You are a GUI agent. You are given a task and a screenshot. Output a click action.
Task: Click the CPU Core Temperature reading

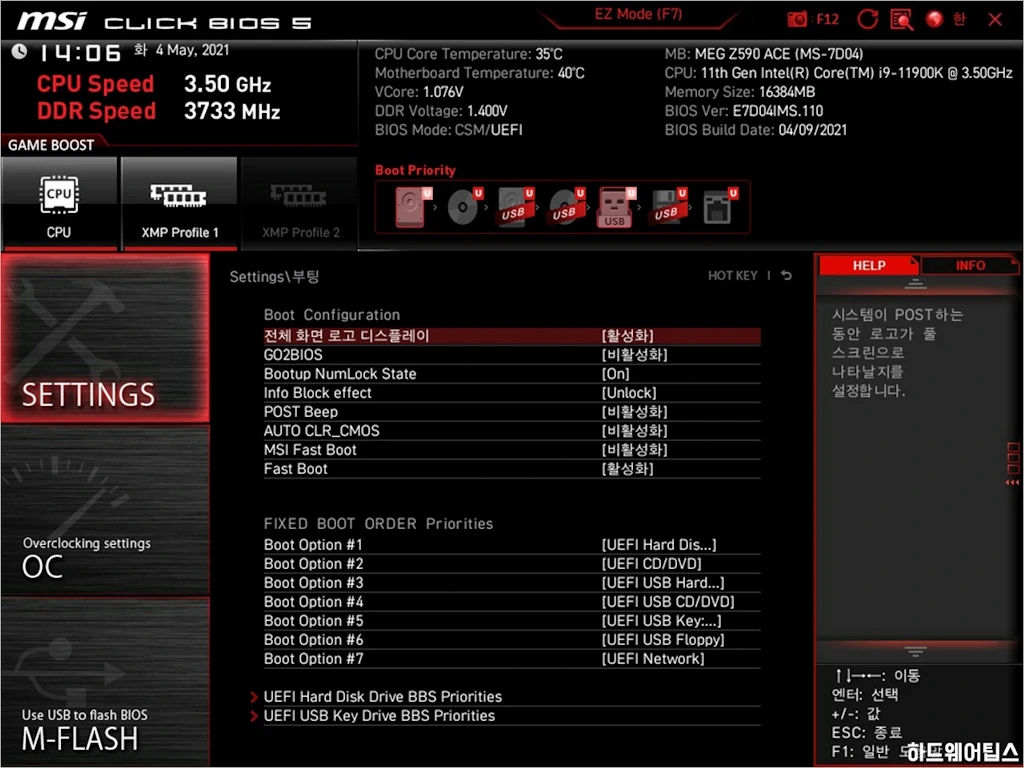[468, 54]
